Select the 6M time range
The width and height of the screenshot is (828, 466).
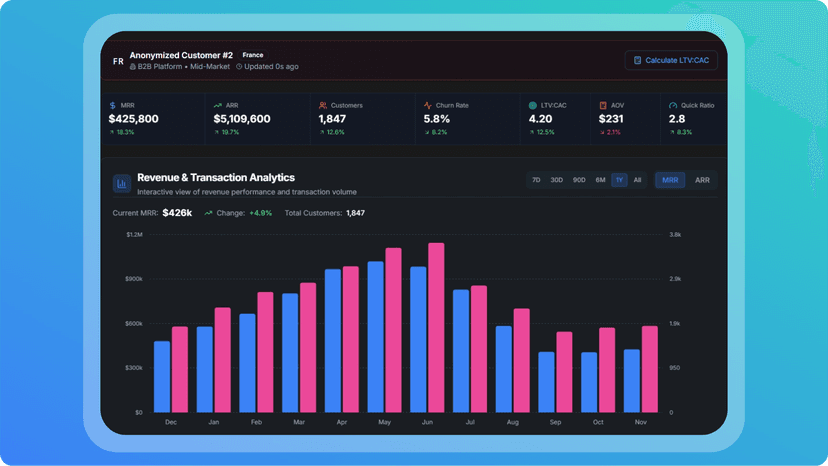(x=600, y=180)
